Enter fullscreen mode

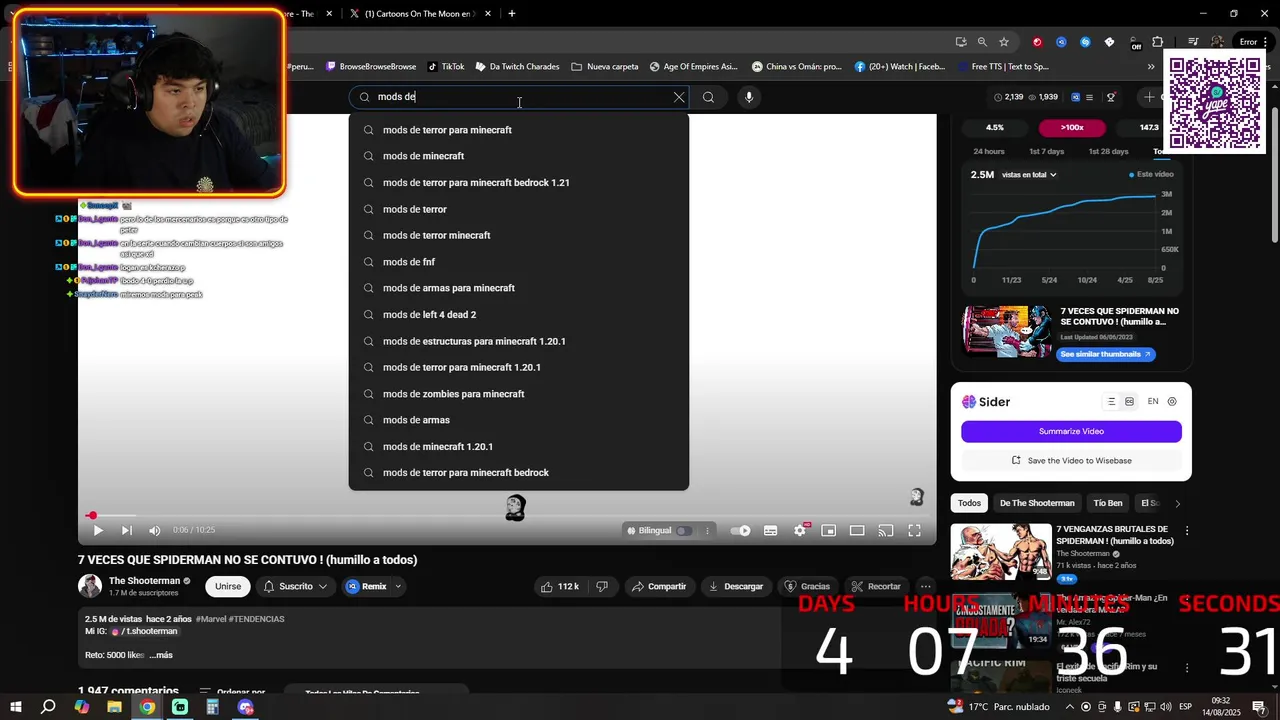point(914,531)
